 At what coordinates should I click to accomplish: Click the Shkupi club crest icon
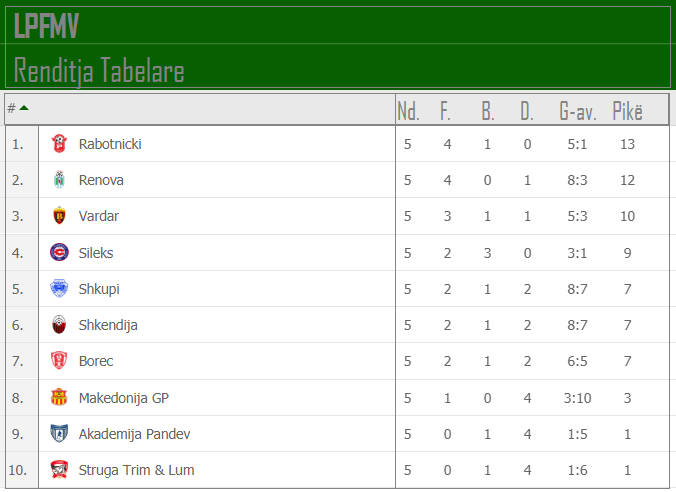(59, 289)
